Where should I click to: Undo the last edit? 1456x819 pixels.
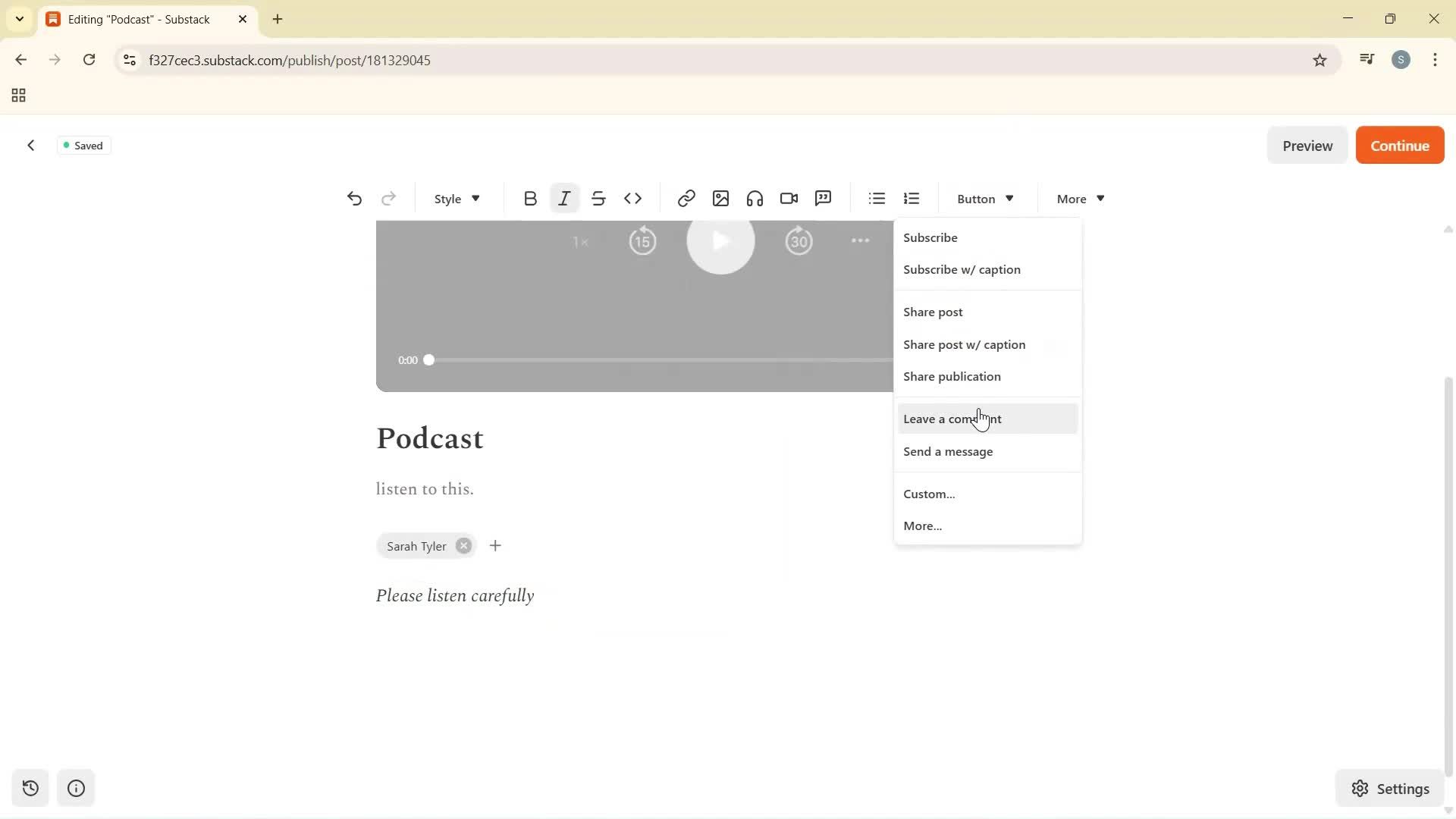355,198
